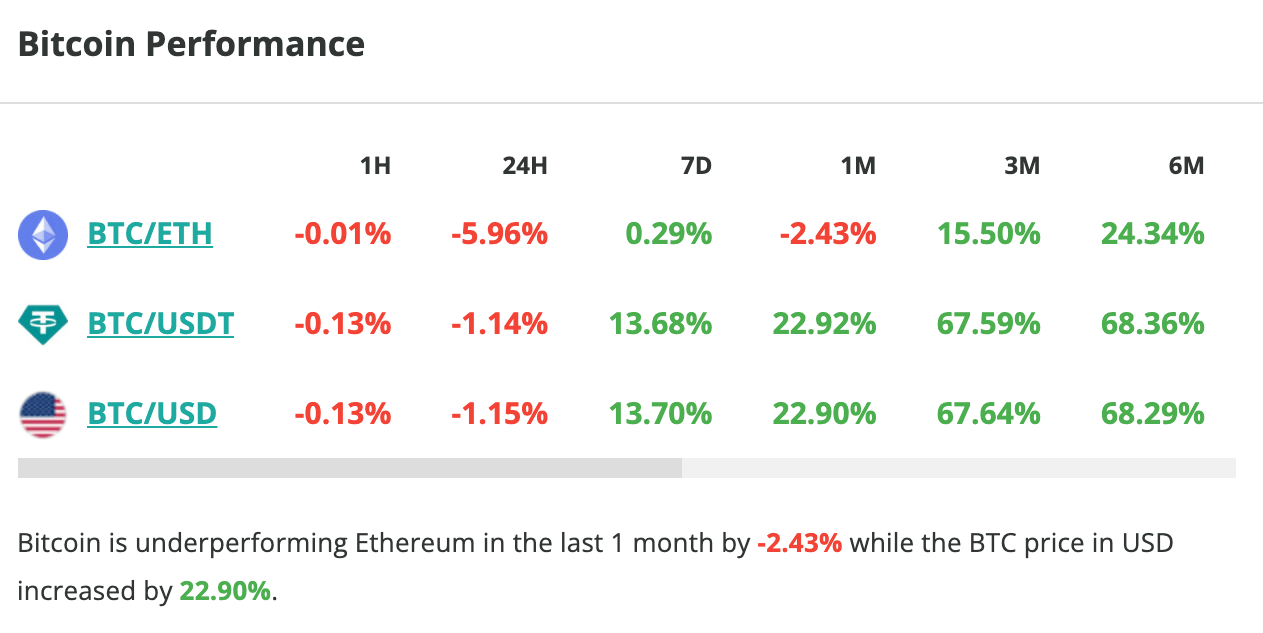Click the BTC/USDT 7D value 13.68%
Viewport: 1263px width, 633px height.
tap(660, 324)
